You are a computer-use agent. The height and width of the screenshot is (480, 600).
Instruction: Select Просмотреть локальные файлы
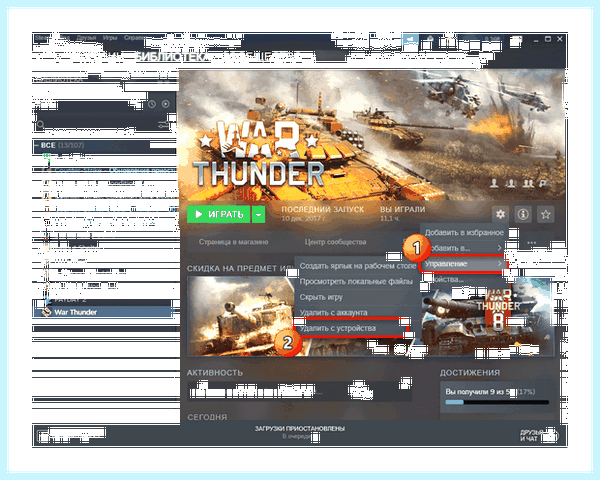click(356, 281)
